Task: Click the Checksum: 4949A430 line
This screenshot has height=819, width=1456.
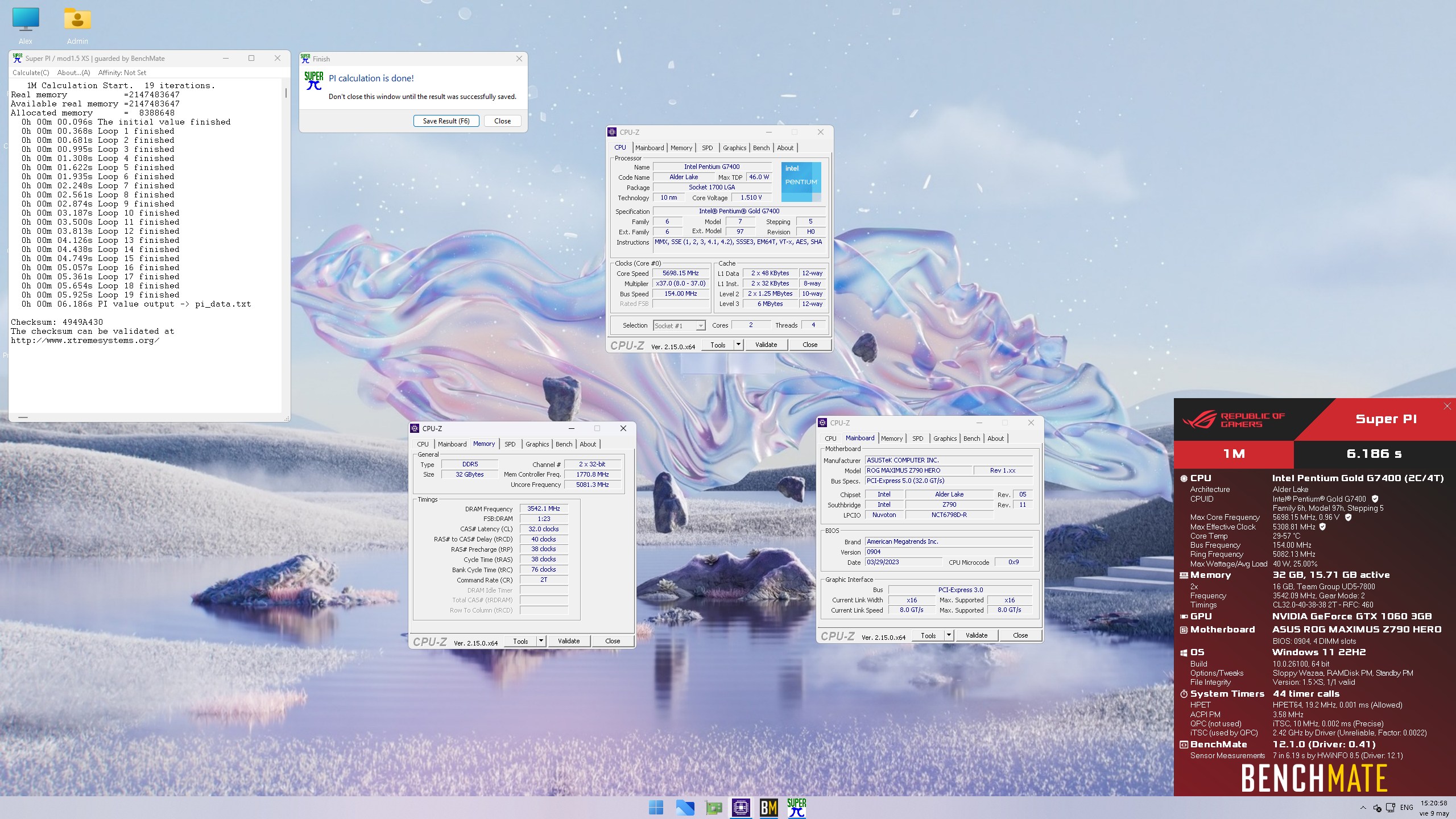Action: (57, 322)
